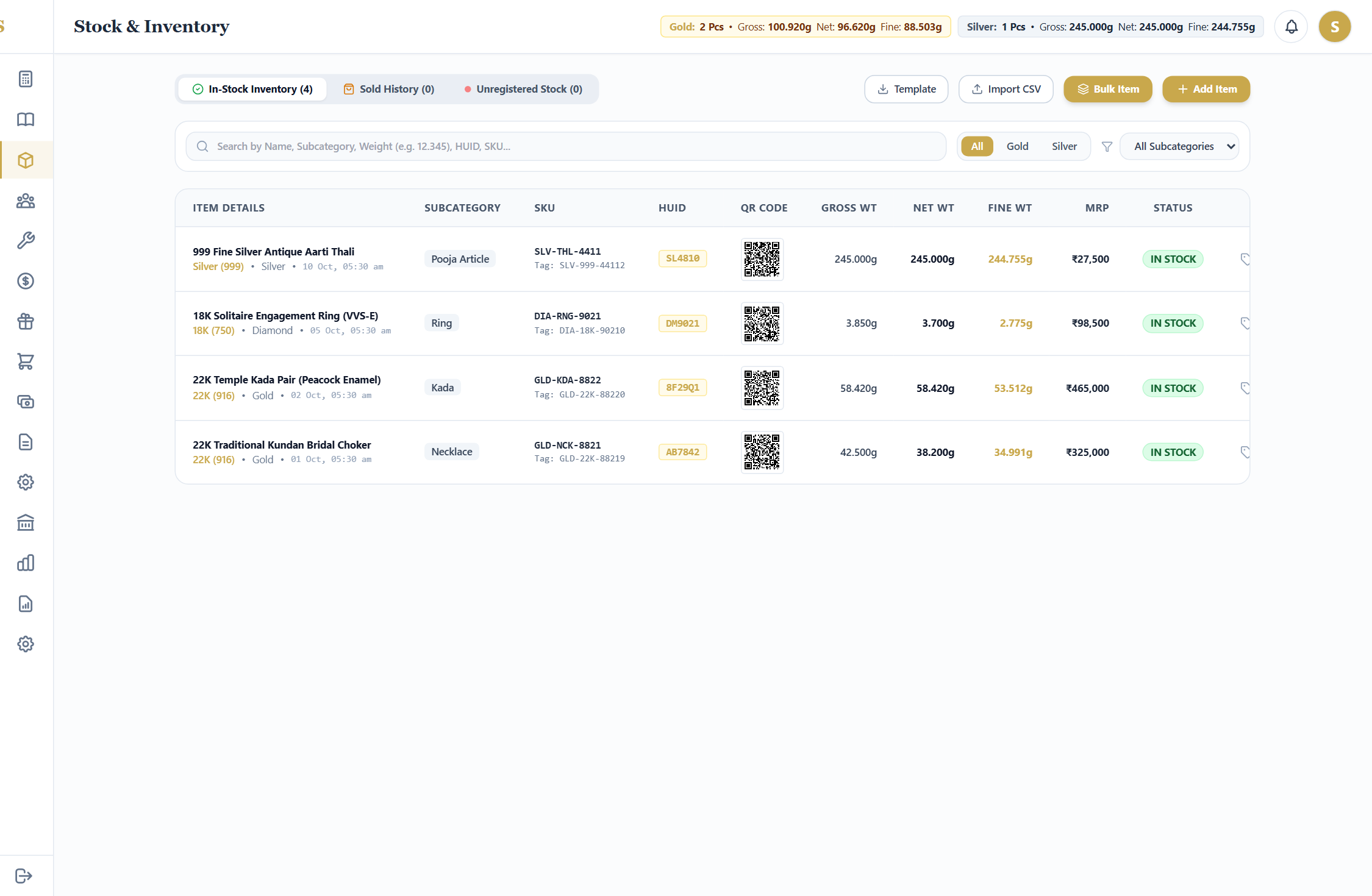Viewport: 1372px width, 896px height.
Task: Click item name 22K Temple Kada Pair
Action: click(x=287, y=380)
